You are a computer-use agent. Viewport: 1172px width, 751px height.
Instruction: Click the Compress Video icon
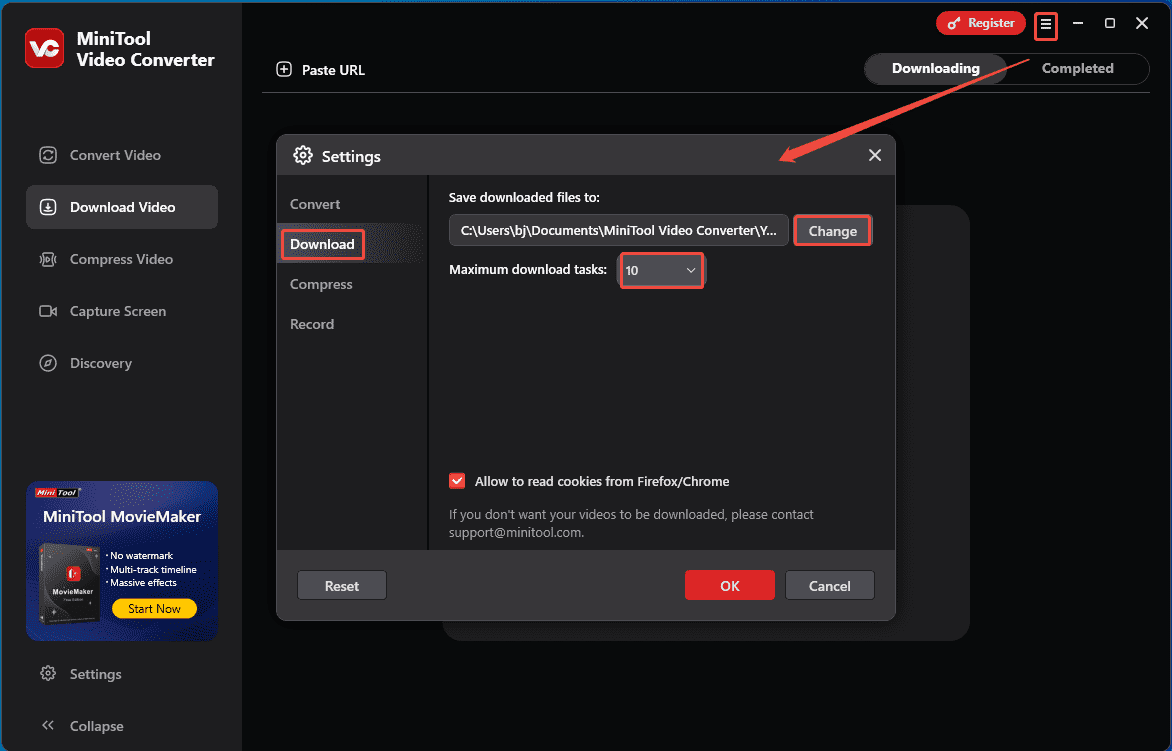48,259
